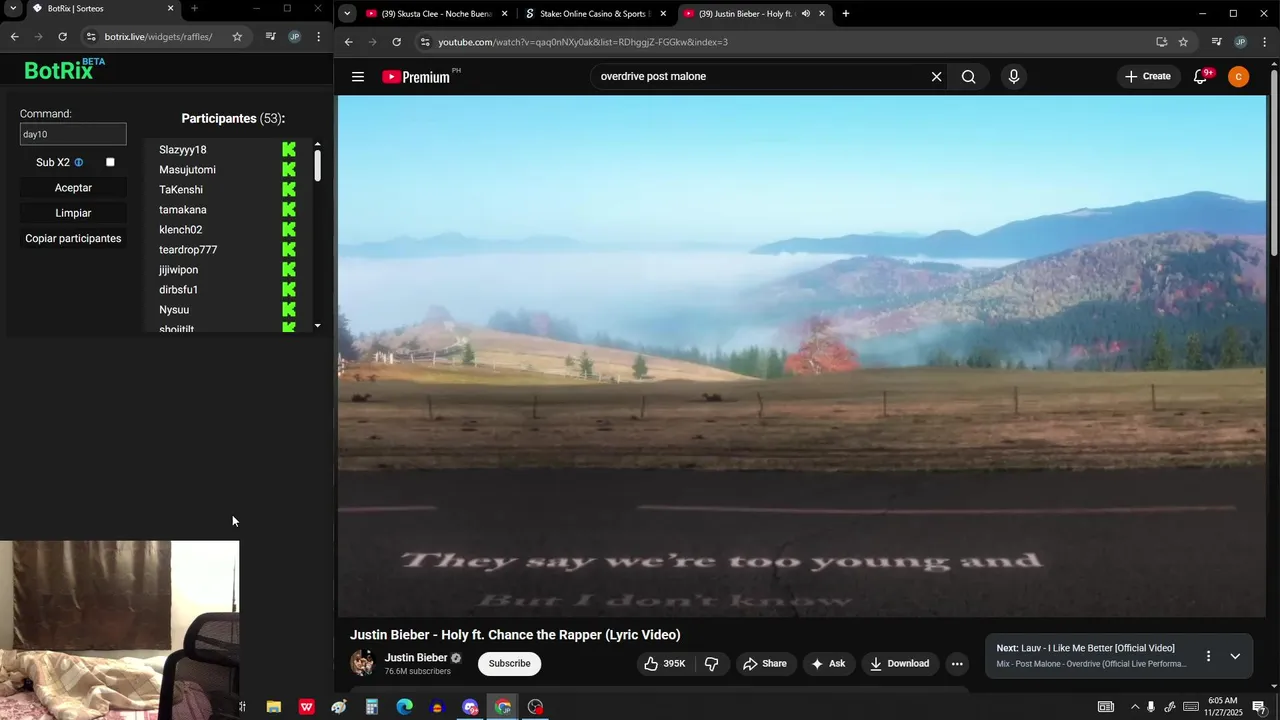Bookmark the BotRix page with the star
This screenshot has height=720, width=1280.
pos(237,37)
